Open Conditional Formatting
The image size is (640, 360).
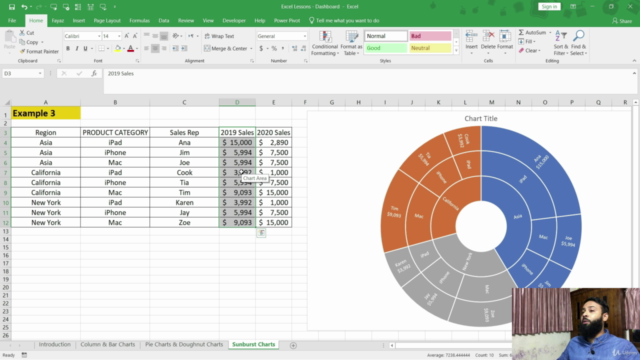(325, 43)
